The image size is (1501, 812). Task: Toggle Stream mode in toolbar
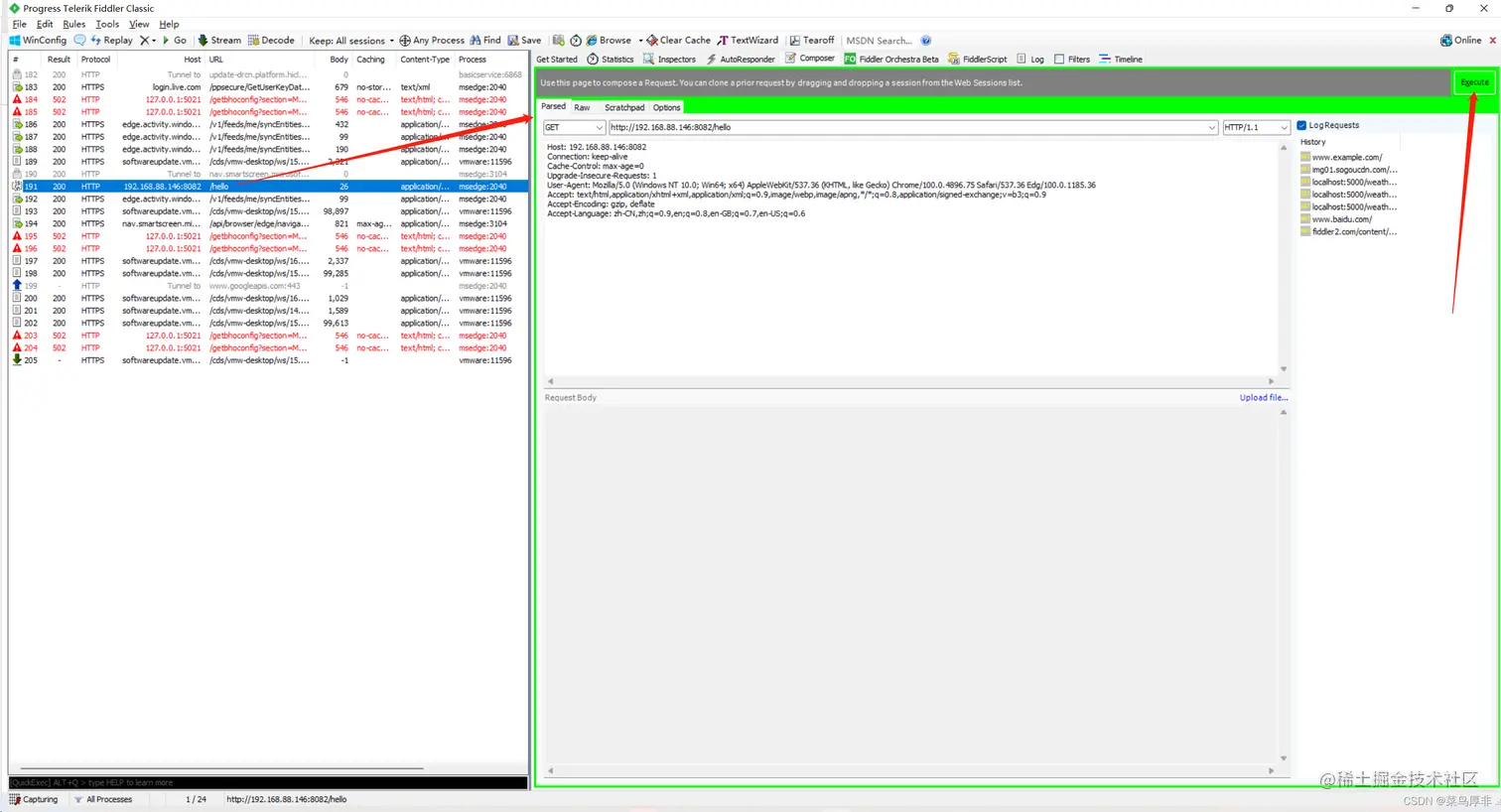click(218, 41)
